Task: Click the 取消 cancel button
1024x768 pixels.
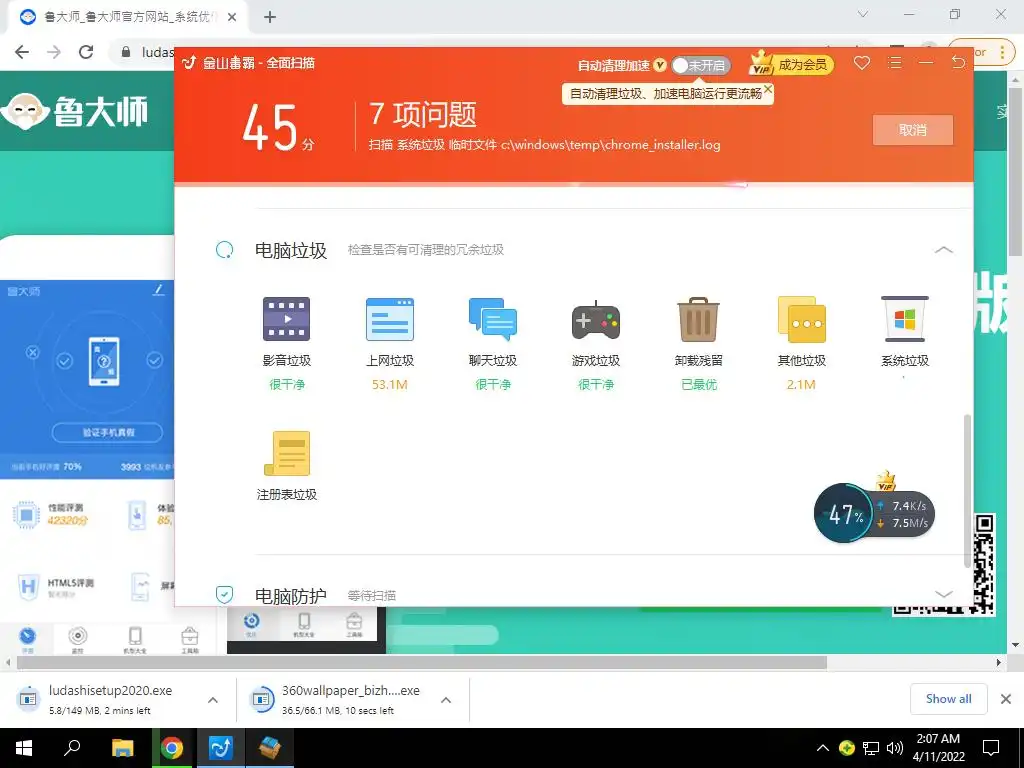Action: (912, 130)
